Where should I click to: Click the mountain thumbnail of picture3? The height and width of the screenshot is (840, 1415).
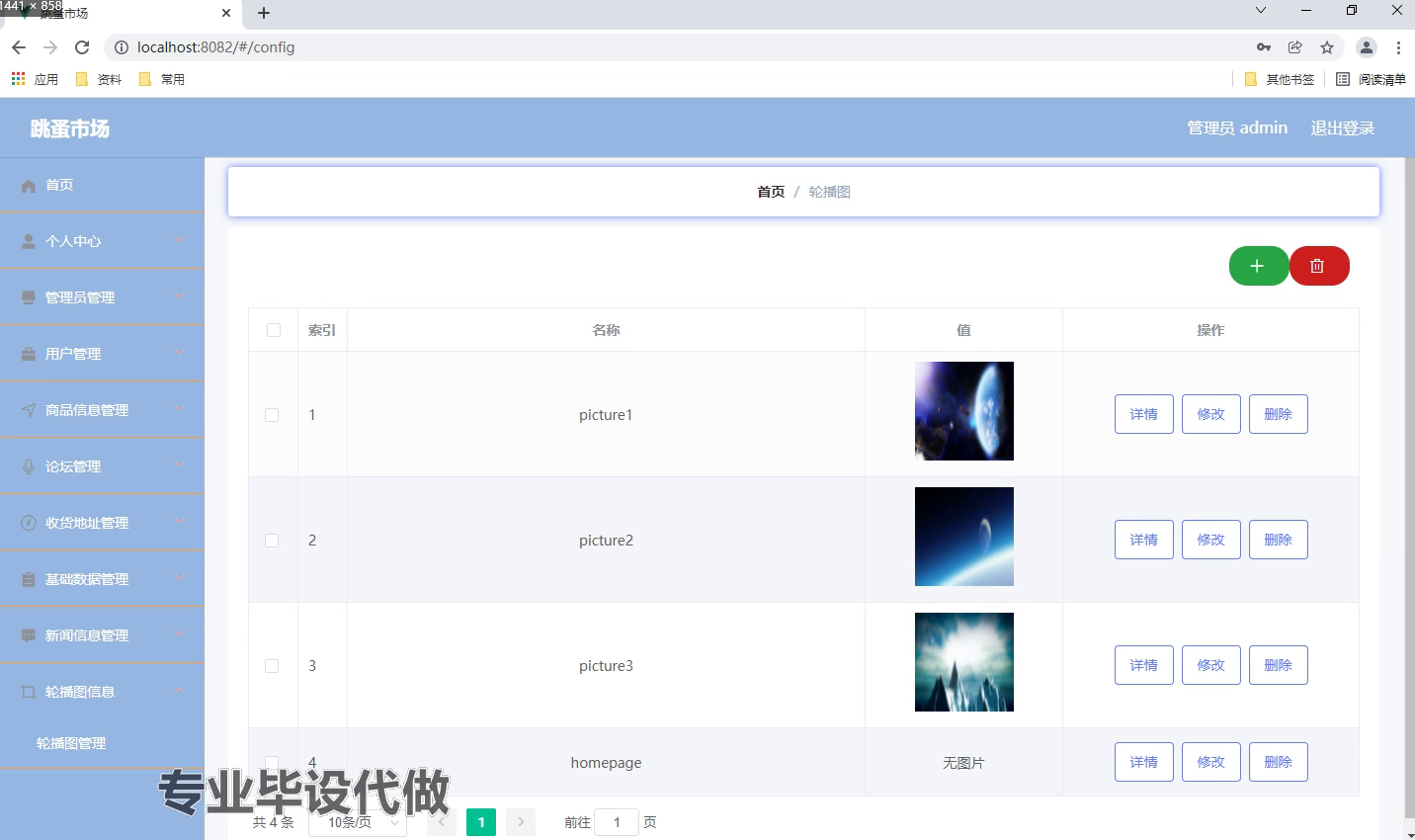point(964,662)
